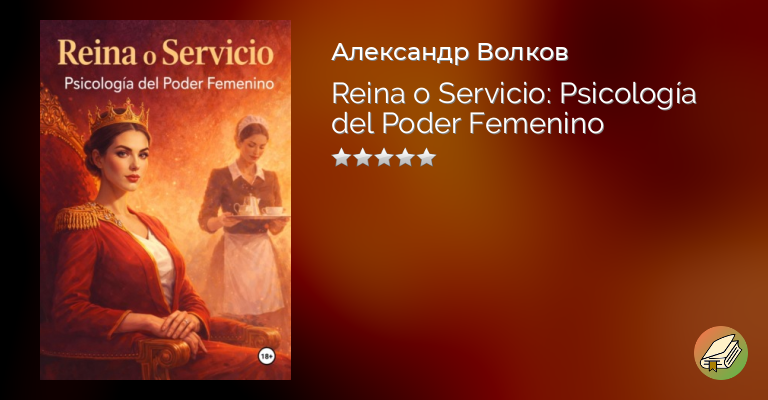Click the 18+ age rating badge
The height and width of the screenshot is (400, 768).
(x=266, y=356)
